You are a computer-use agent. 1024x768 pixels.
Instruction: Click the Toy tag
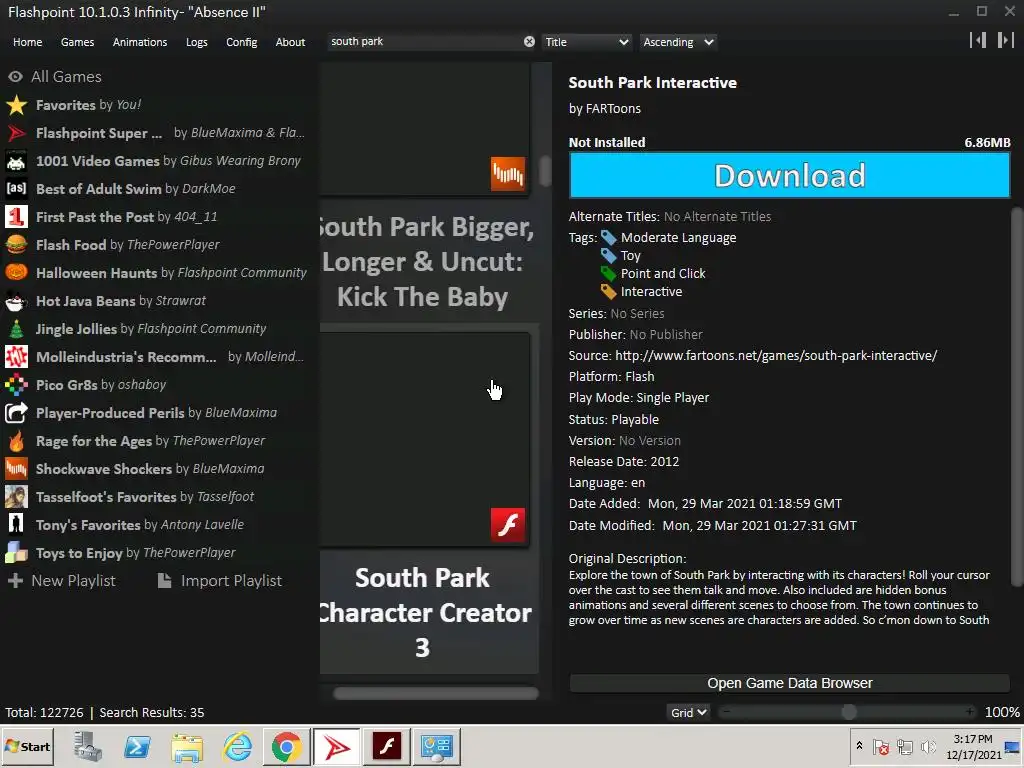click(630, 255)
